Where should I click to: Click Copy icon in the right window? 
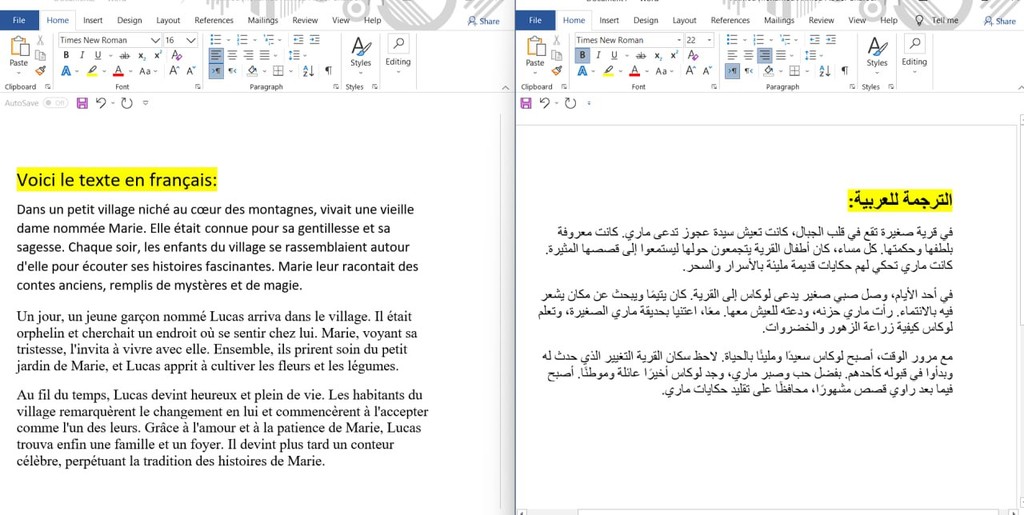pos(556,55)
